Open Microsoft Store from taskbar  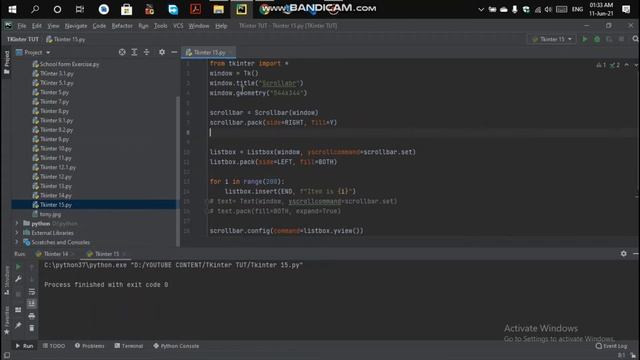pyautogui.click(x=127, y=9)
